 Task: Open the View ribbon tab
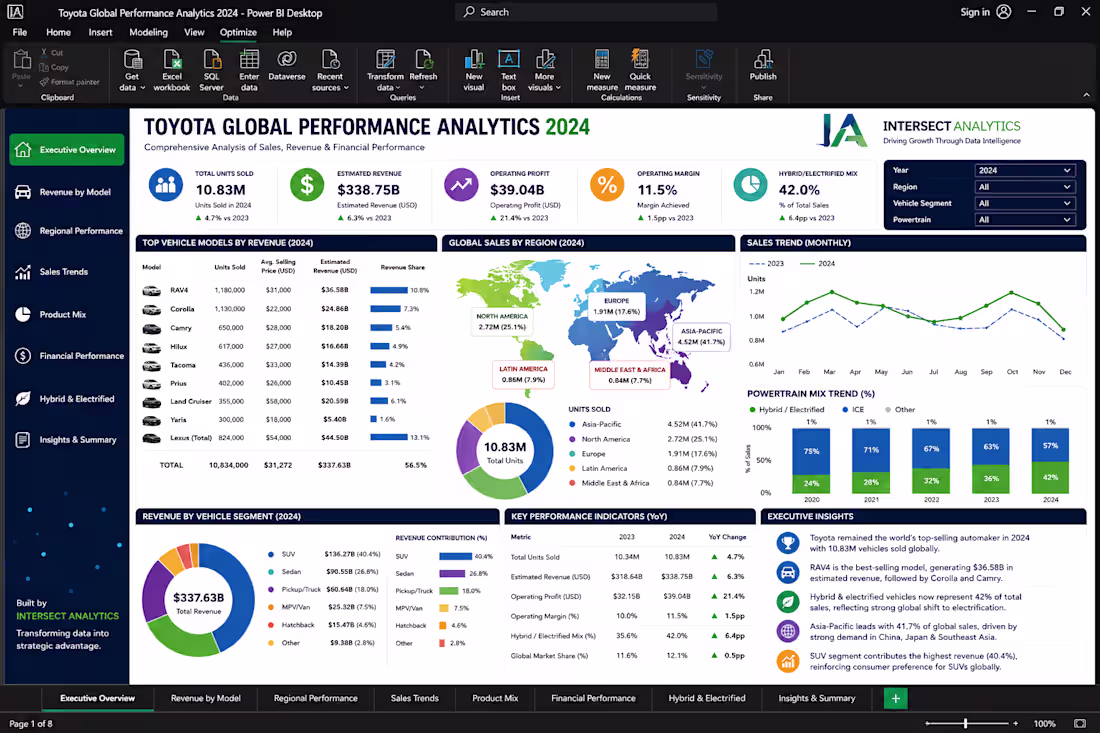point(194,32)
